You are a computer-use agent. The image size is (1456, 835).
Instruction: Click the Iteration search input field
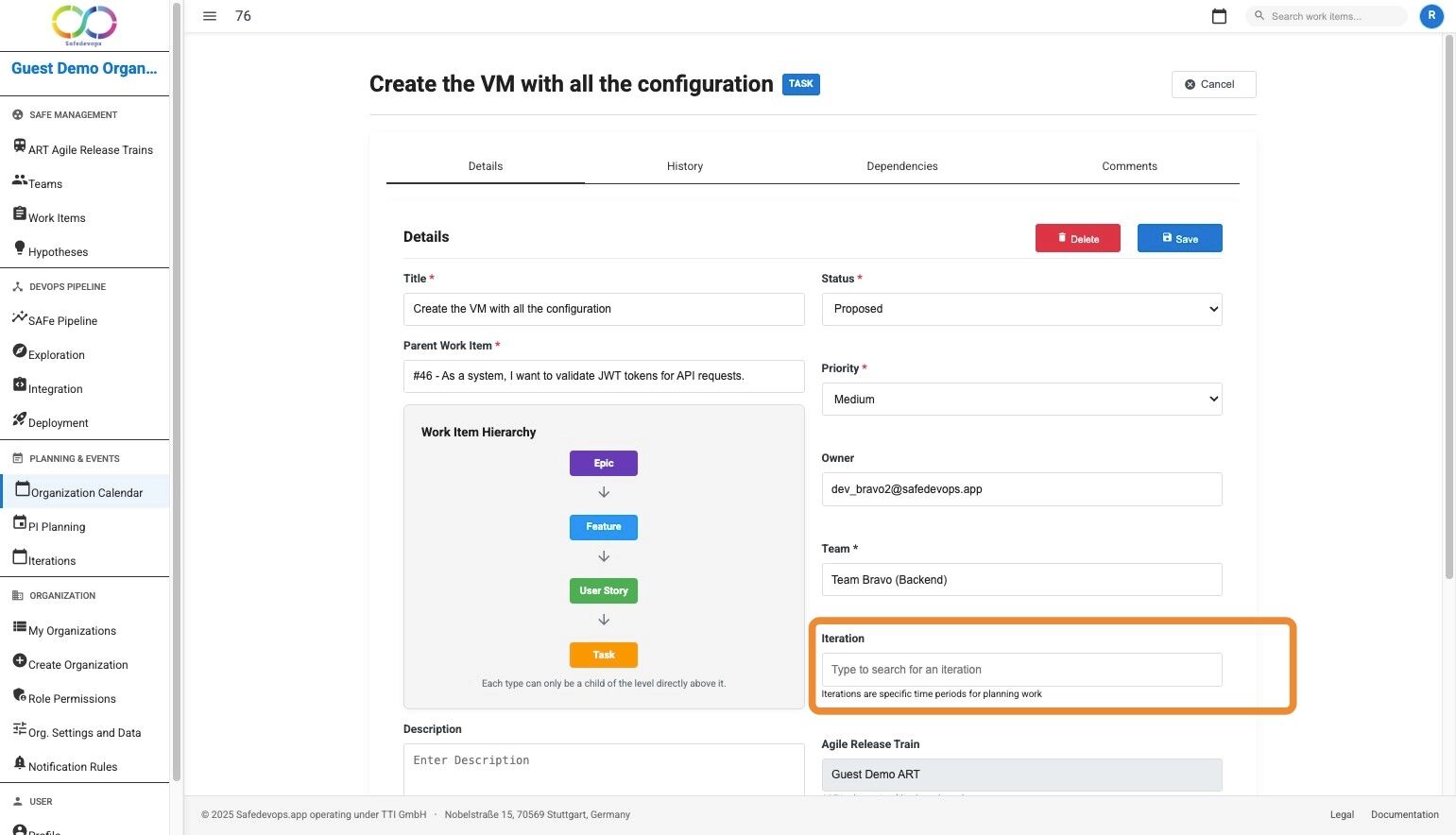(x=1020, y=669)
